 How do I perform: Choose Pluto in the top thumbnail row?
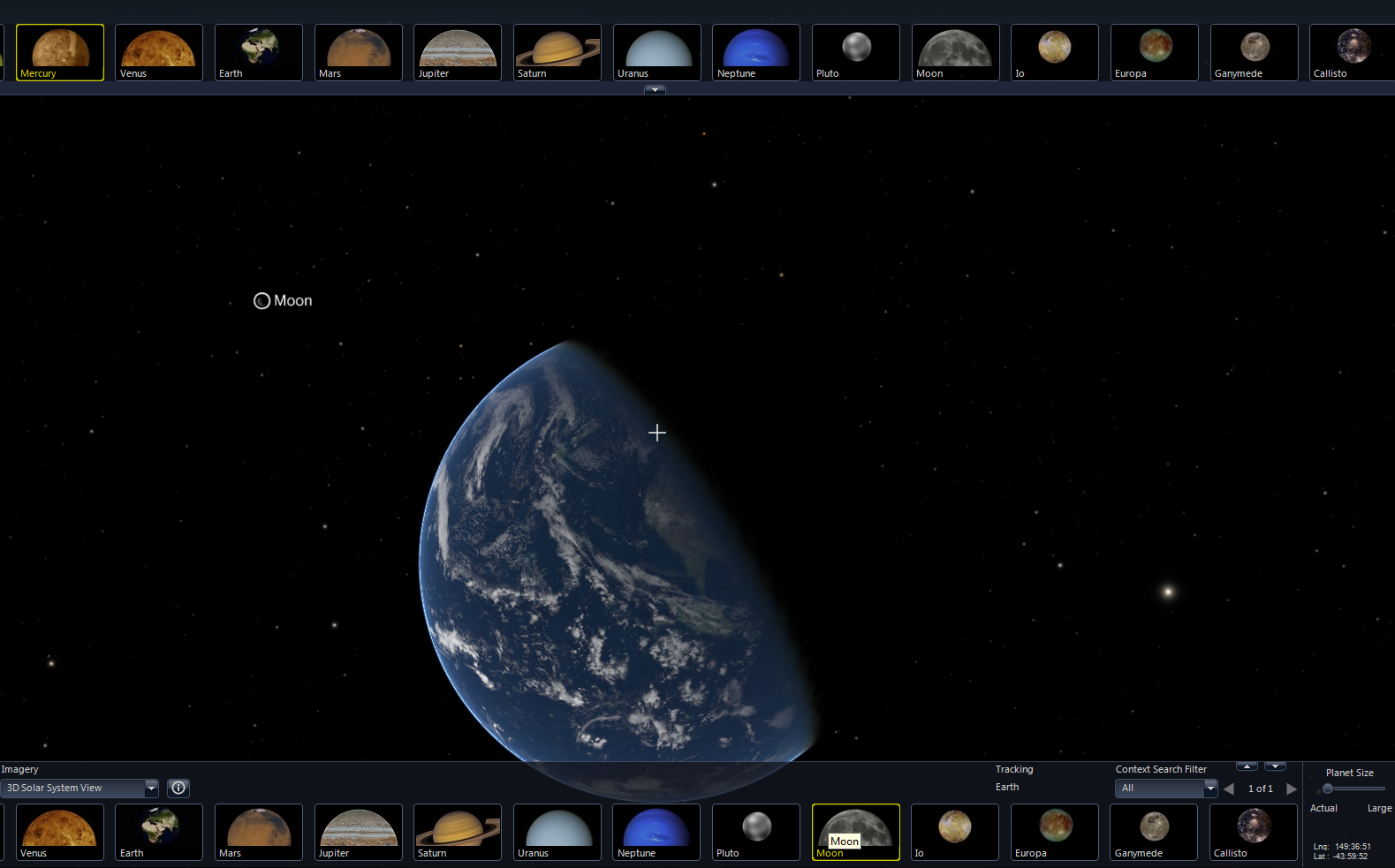click(855, 52)
